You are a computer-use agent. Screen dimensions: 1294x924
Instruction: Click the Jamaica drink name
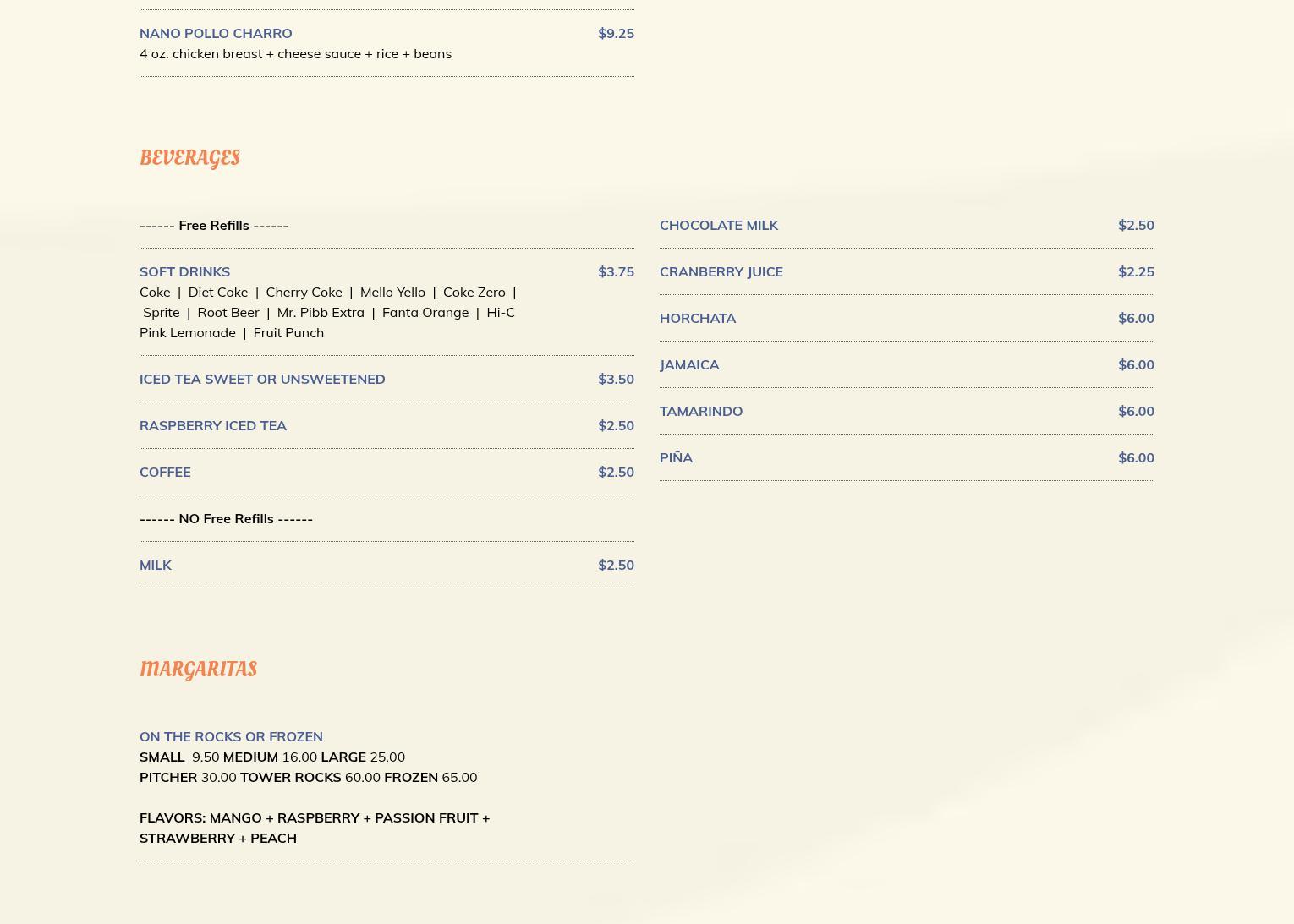[x=689, y=364]
